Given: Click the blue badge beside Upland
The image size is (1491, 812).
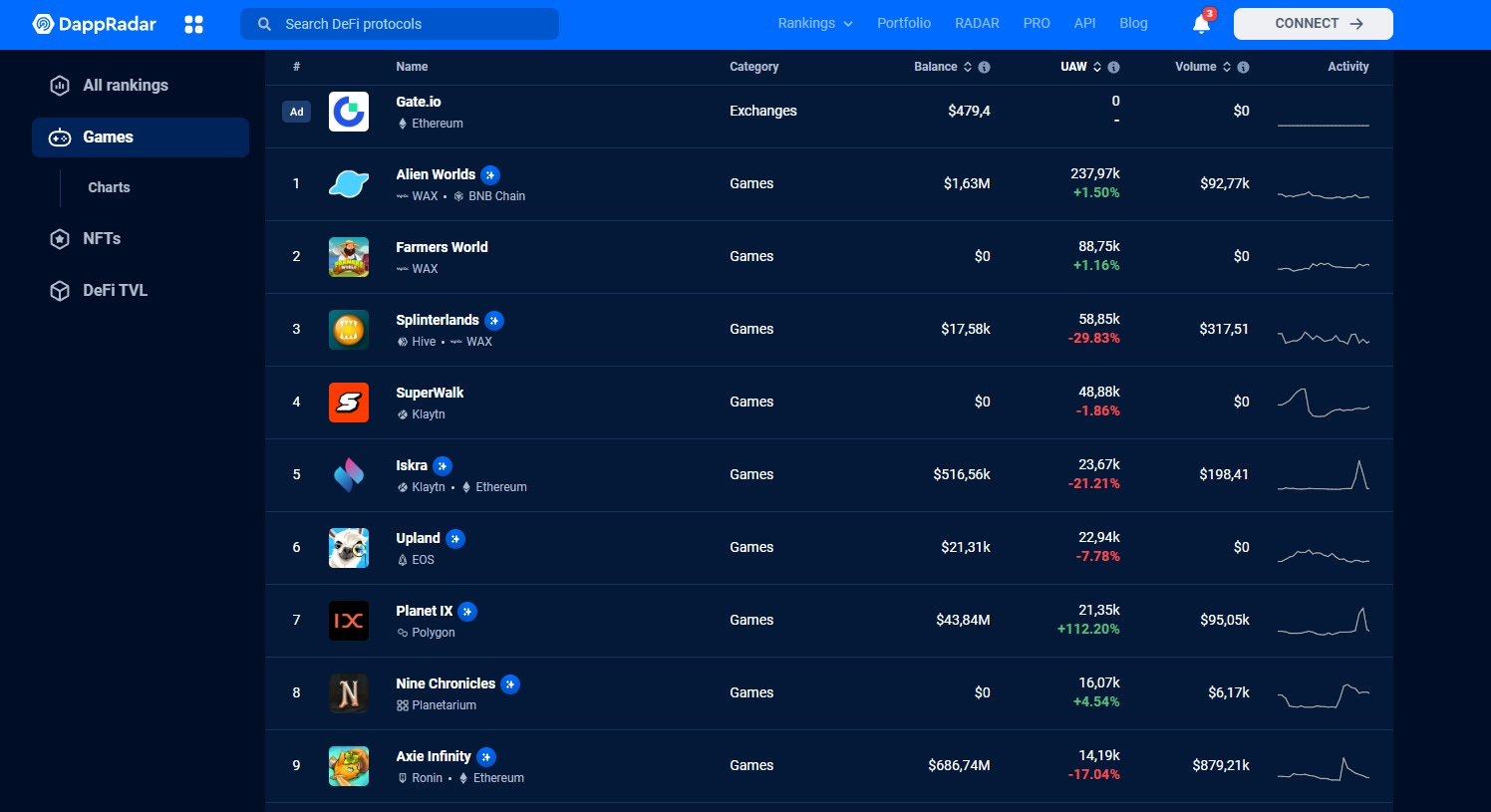Looking at the screenshot, I should pyautogui.click(x=455, y=539).
